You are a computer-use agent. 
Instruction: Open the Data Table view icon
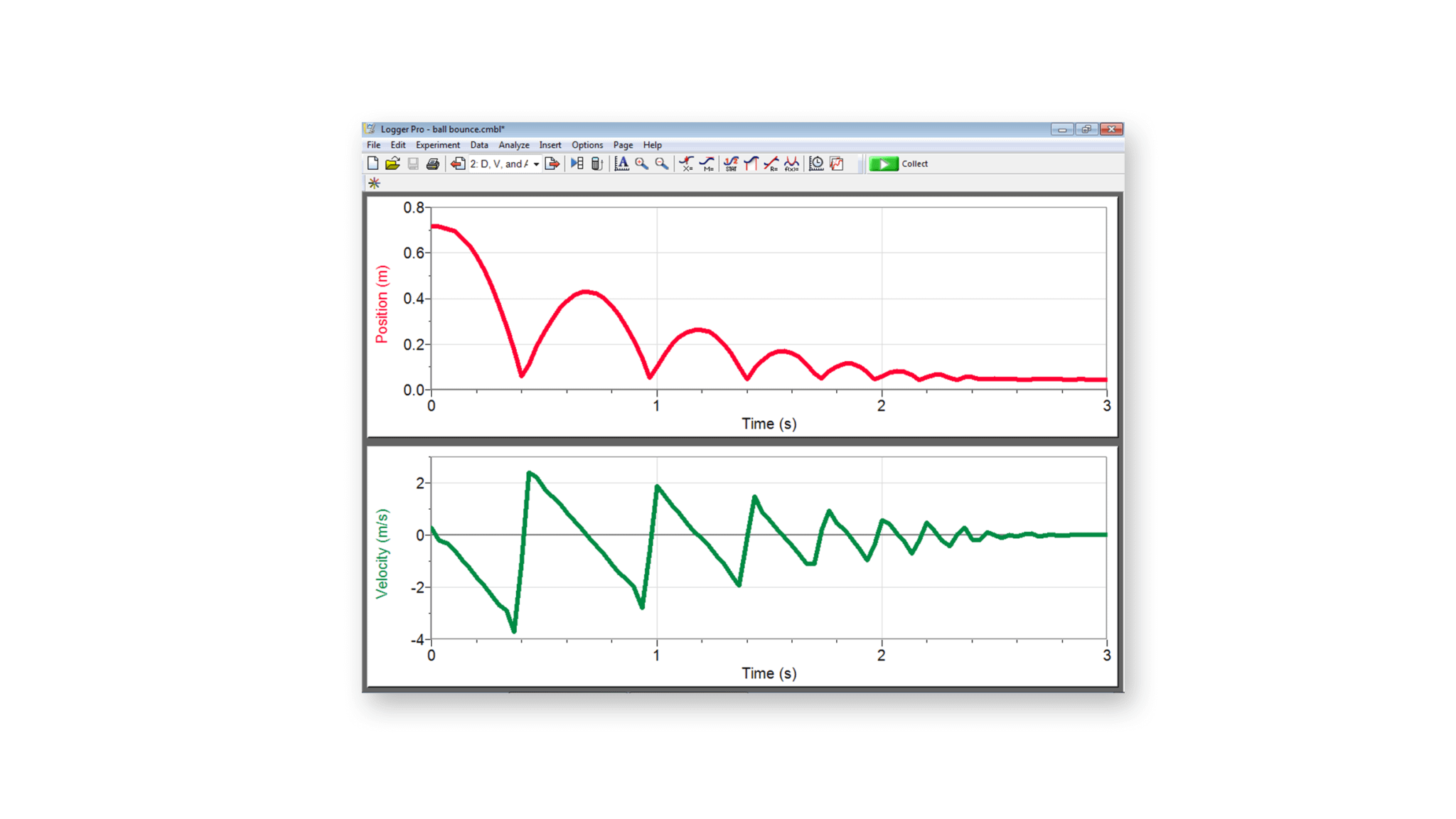pyautogui.click(x=577, y=165)
